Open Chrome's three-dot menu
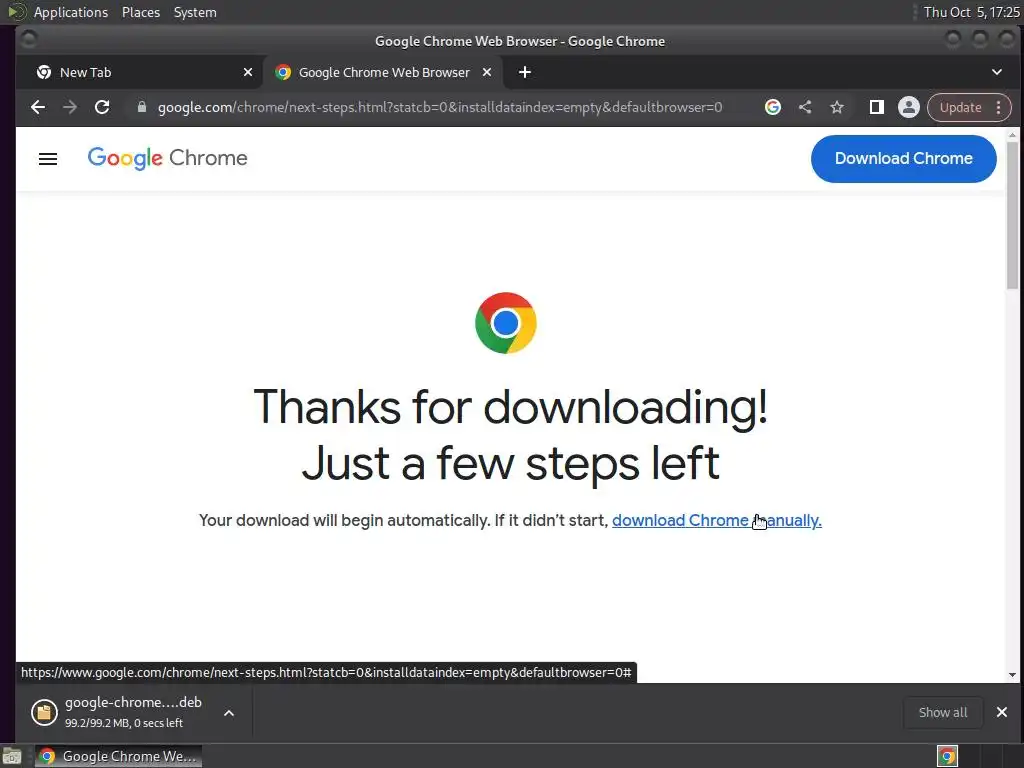The height and width of the screenshot is (768, 1024). tap(999, 107)
